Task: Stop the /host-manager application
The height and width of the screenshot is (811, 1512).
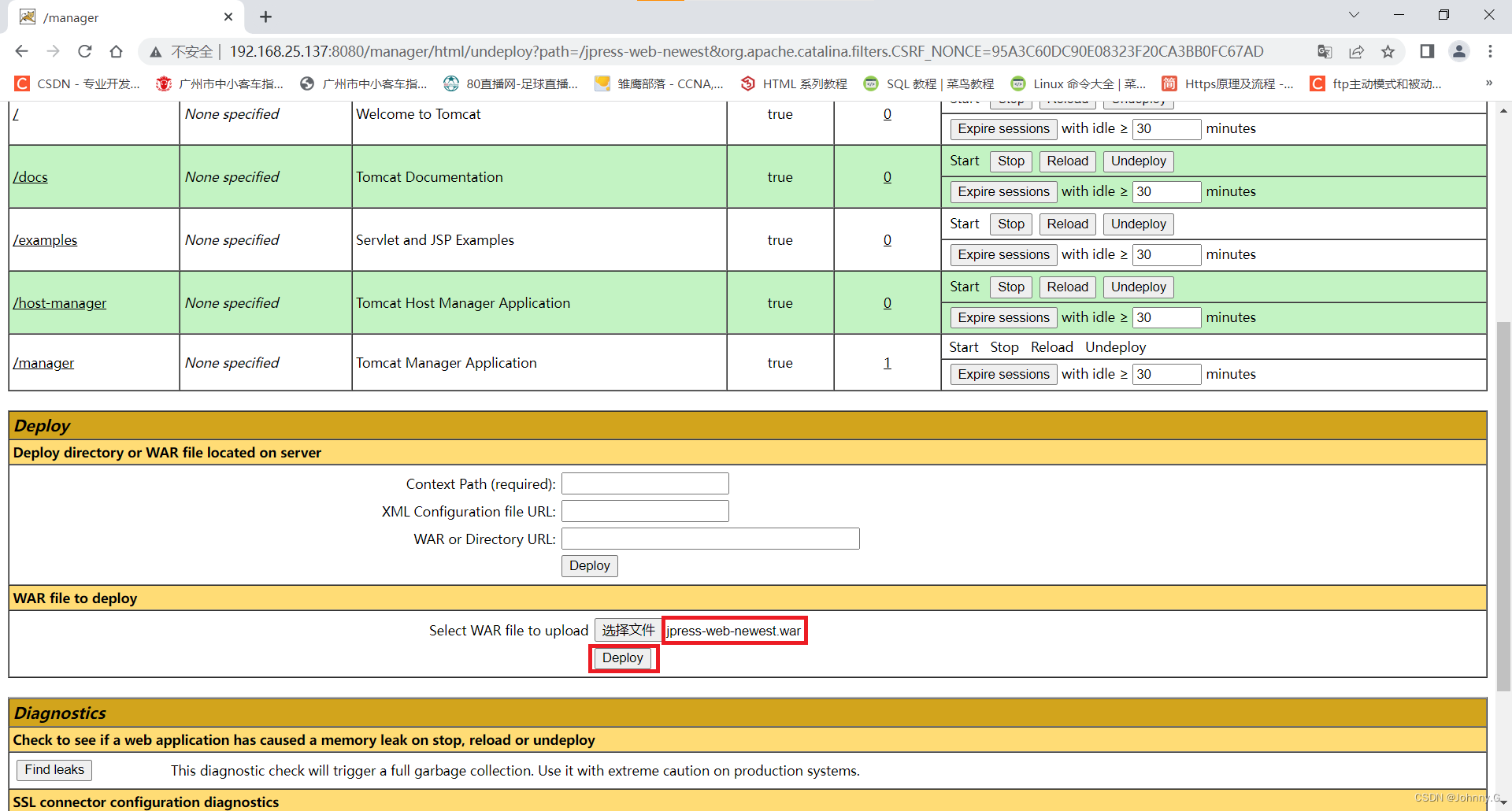Action: (1011, 287)
